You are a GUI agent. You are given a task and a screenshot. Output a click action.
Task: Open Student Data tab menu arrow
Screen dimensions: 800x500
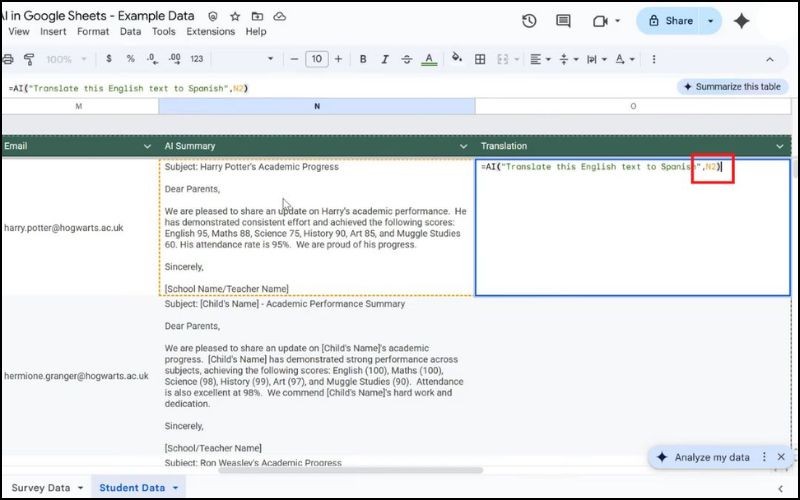pyautogui.click(x=176, y=488)
